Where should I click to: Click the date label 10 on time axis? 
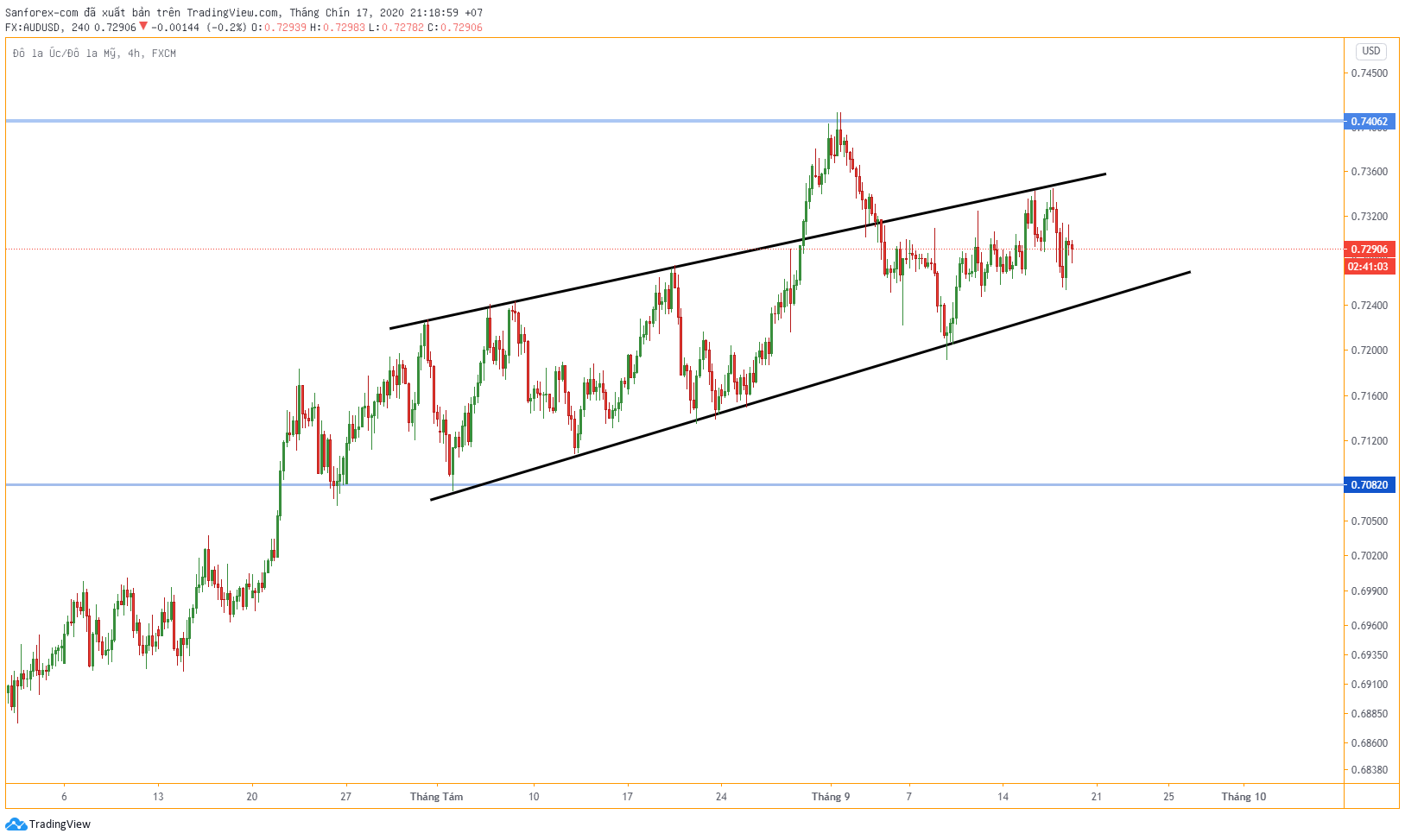(534, 797)
